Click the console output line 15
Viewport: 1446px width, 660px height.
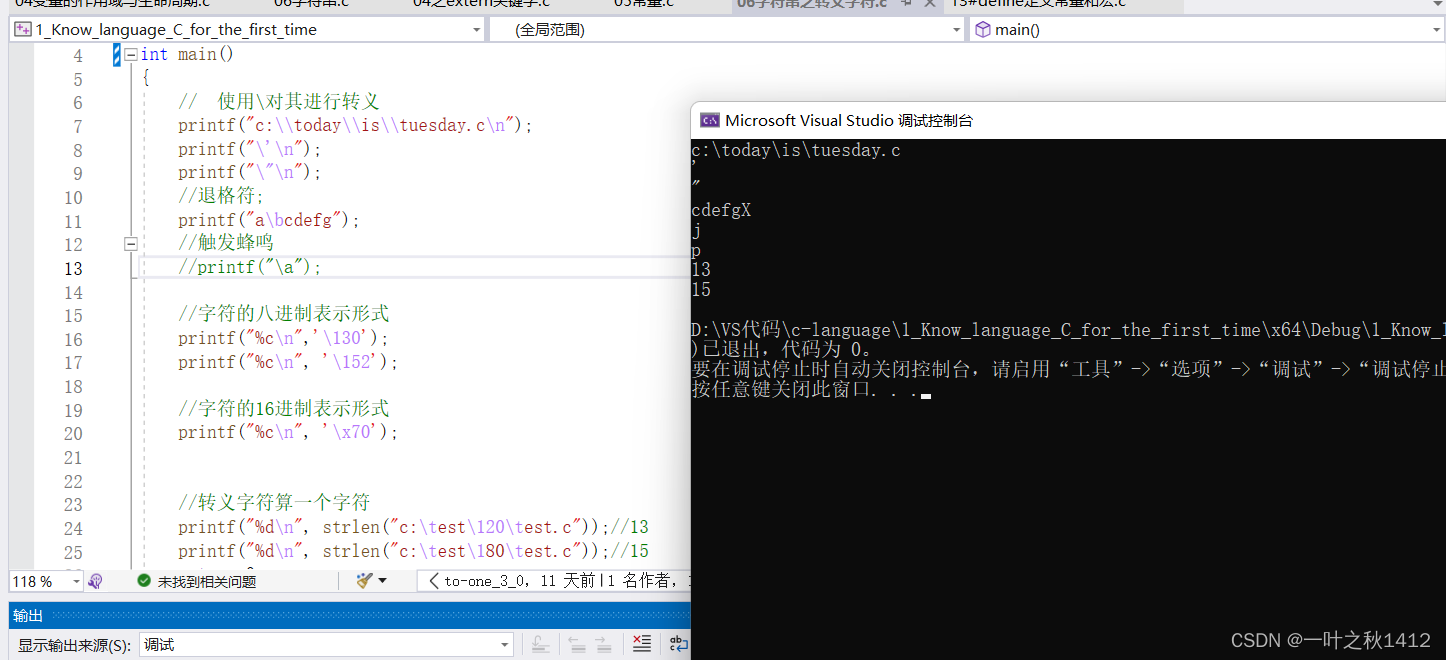coord(701,290)
